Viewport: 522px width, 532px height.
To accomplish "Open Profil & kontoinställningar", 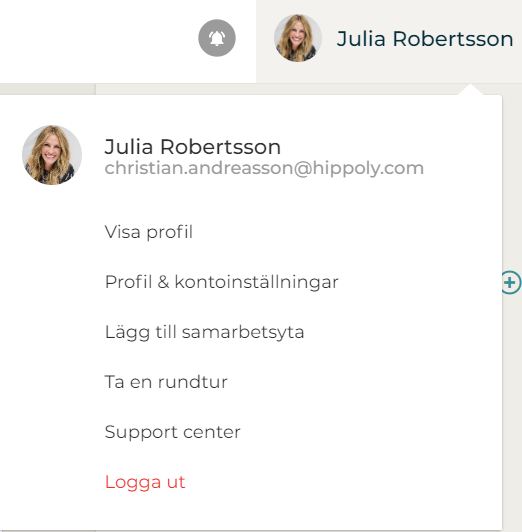I will 221,282.
